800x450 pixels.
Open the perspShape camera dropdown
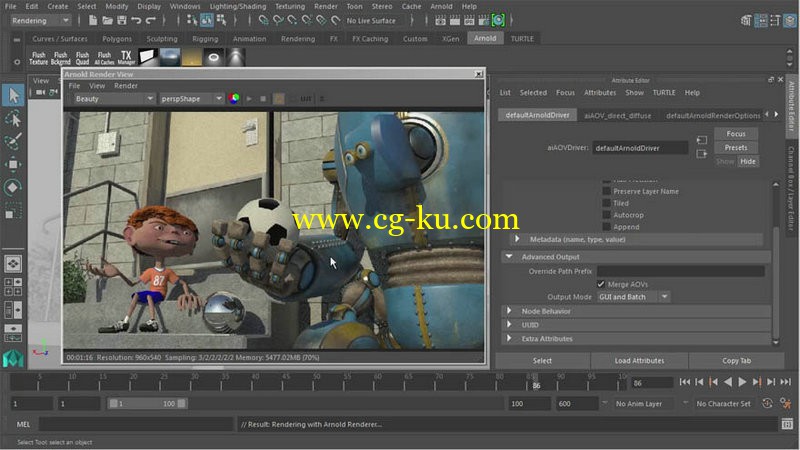click(191, 98)
